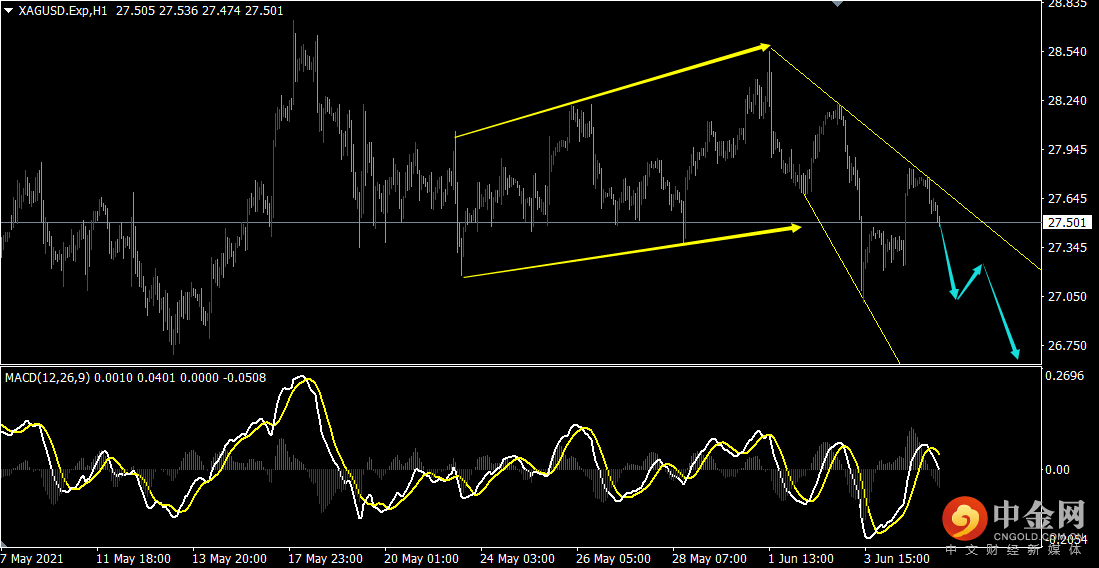Click the 20 May 01:00 time label

point(422,560)
